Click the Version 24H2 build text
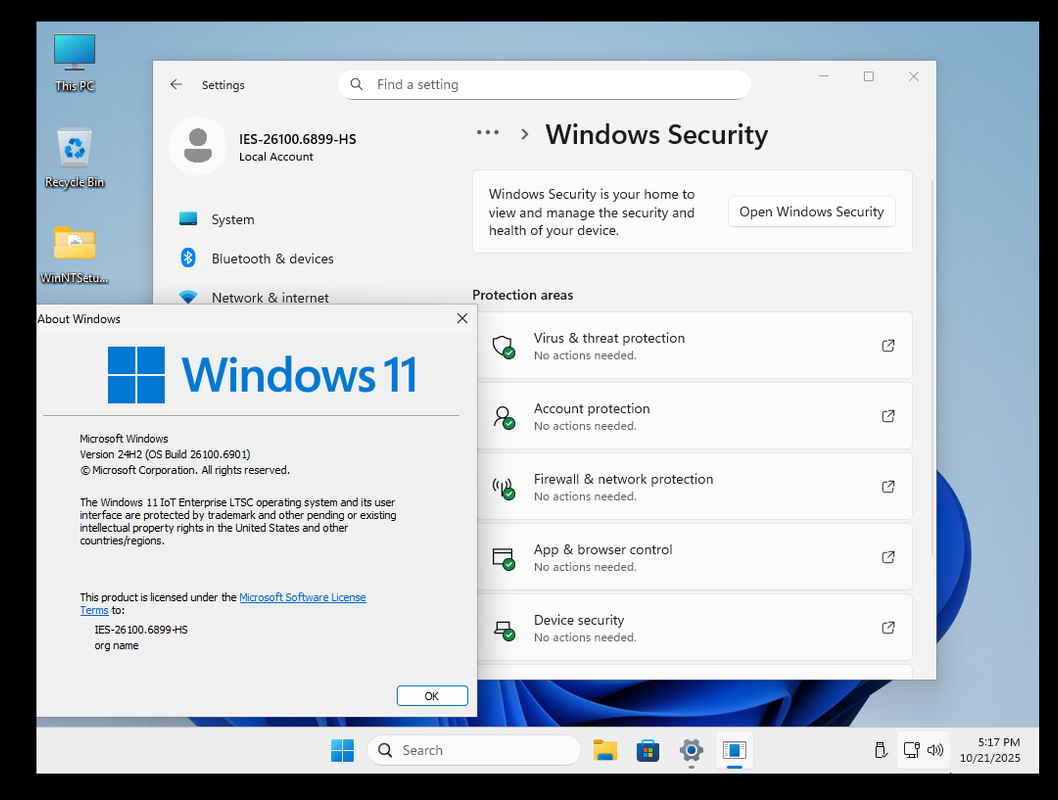 165,454
